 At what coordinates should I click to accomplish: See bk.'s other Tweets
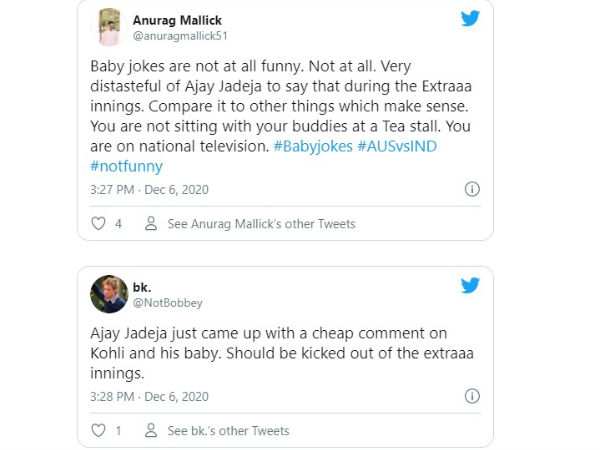coord(228,431)
